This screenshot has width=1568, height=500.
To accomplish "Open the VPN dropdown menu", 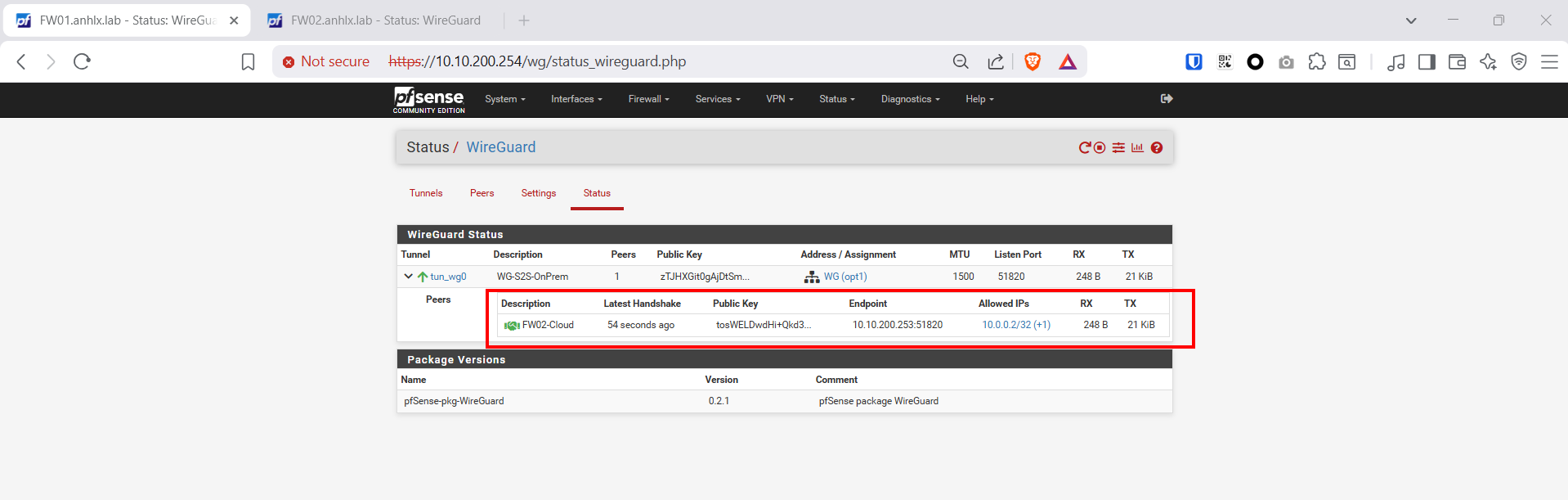I will click(779, 99).
